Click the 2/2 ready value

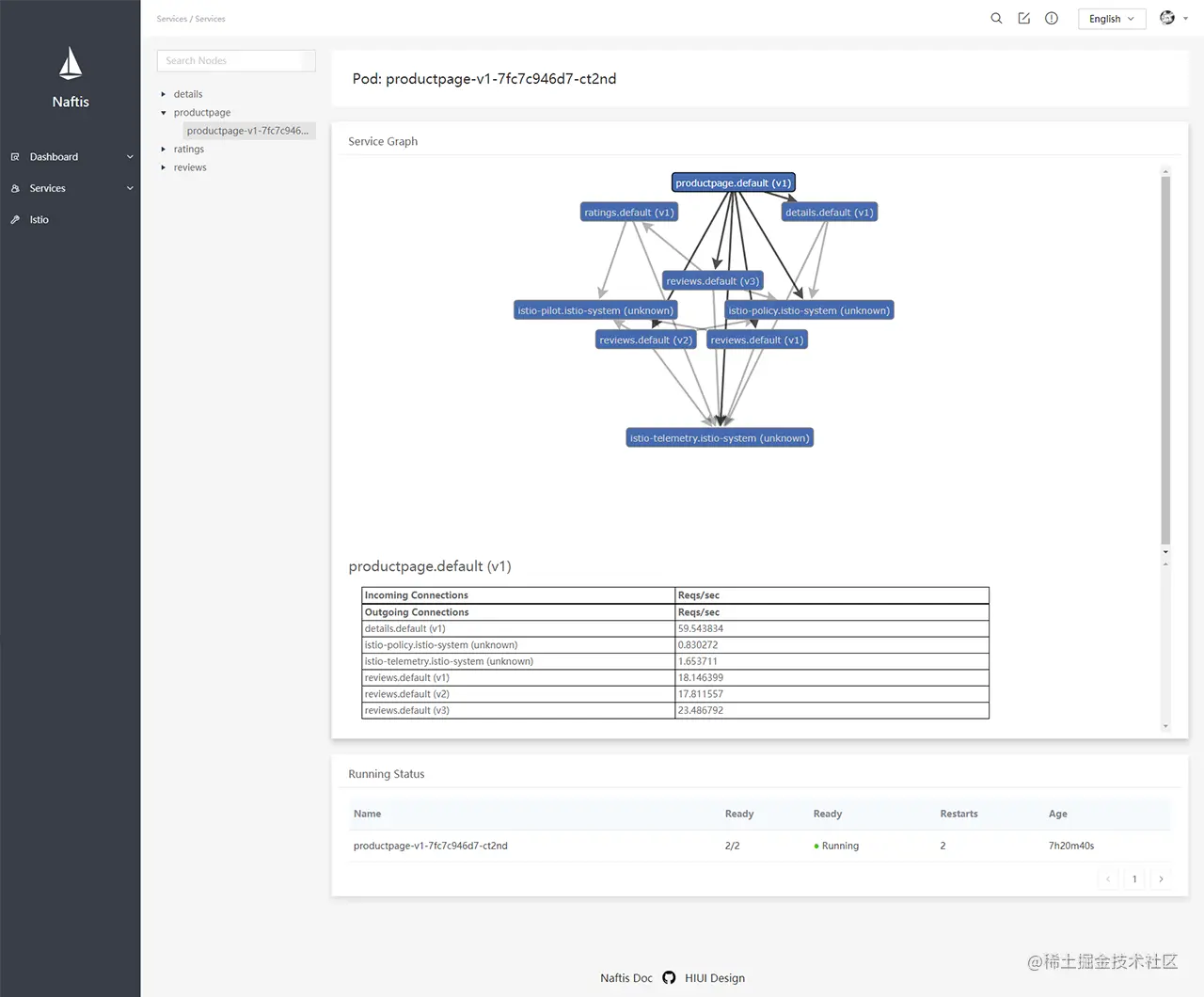[x=732, y=846]
